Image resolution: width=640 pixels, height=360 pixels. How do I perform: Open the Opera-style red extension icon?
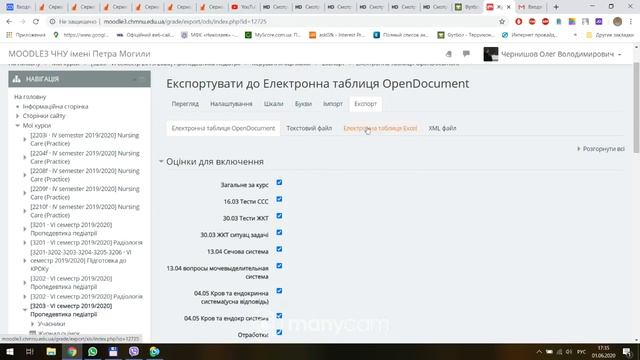pos(519,22)
